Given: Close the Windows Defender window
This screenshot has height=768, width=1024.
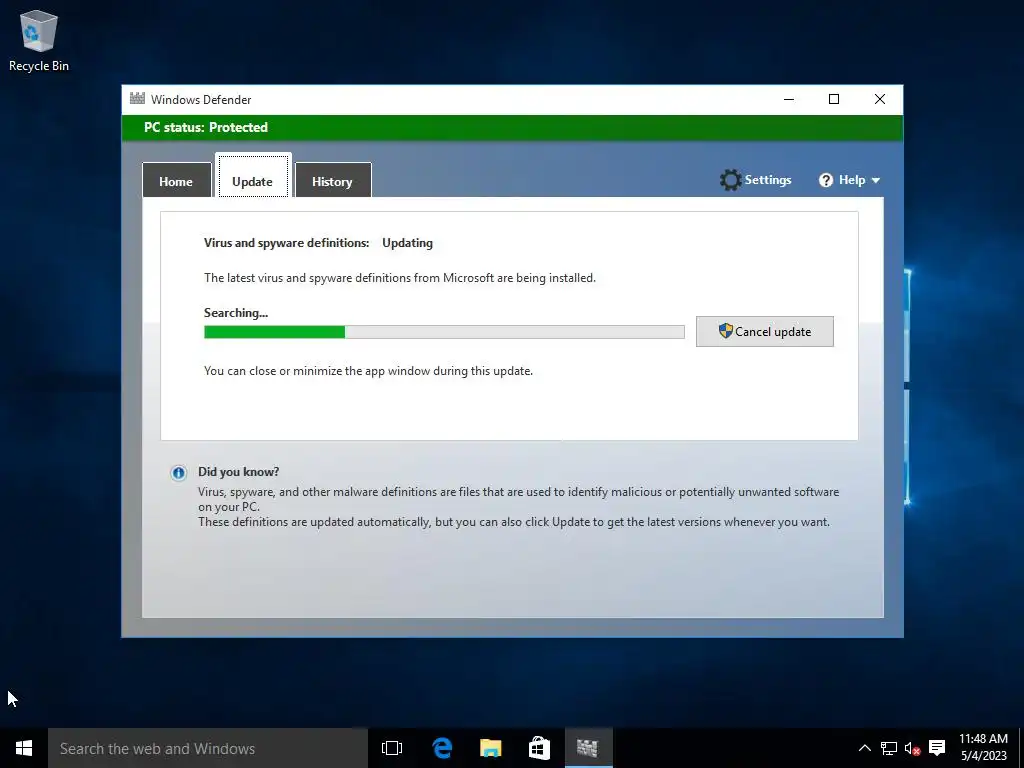Looking at the screenshot, I should point(880,99).
